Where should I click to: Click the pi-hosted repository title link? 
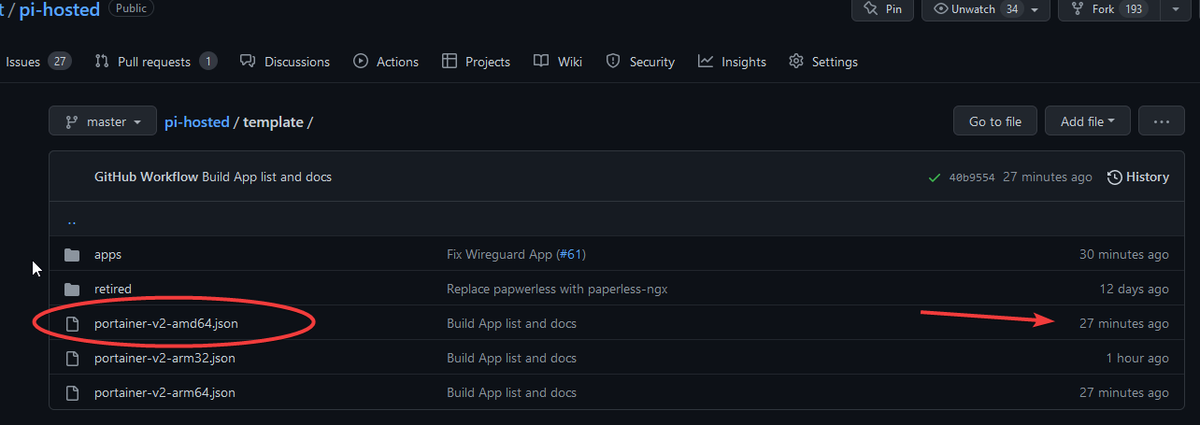point(58,11)
